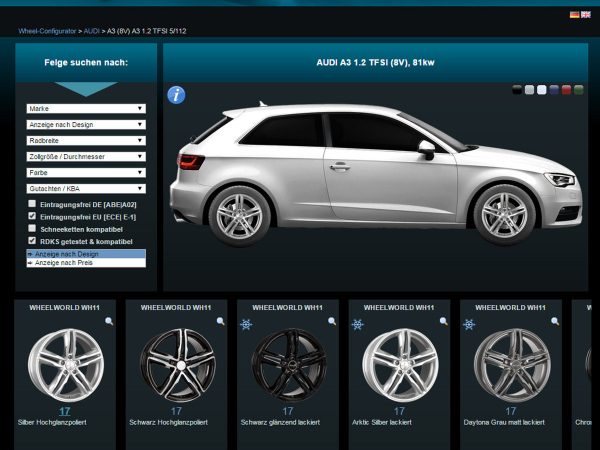Click 'AUDI A3 1.2 TFSI (8V), 81kw' title

coord(375,62)
